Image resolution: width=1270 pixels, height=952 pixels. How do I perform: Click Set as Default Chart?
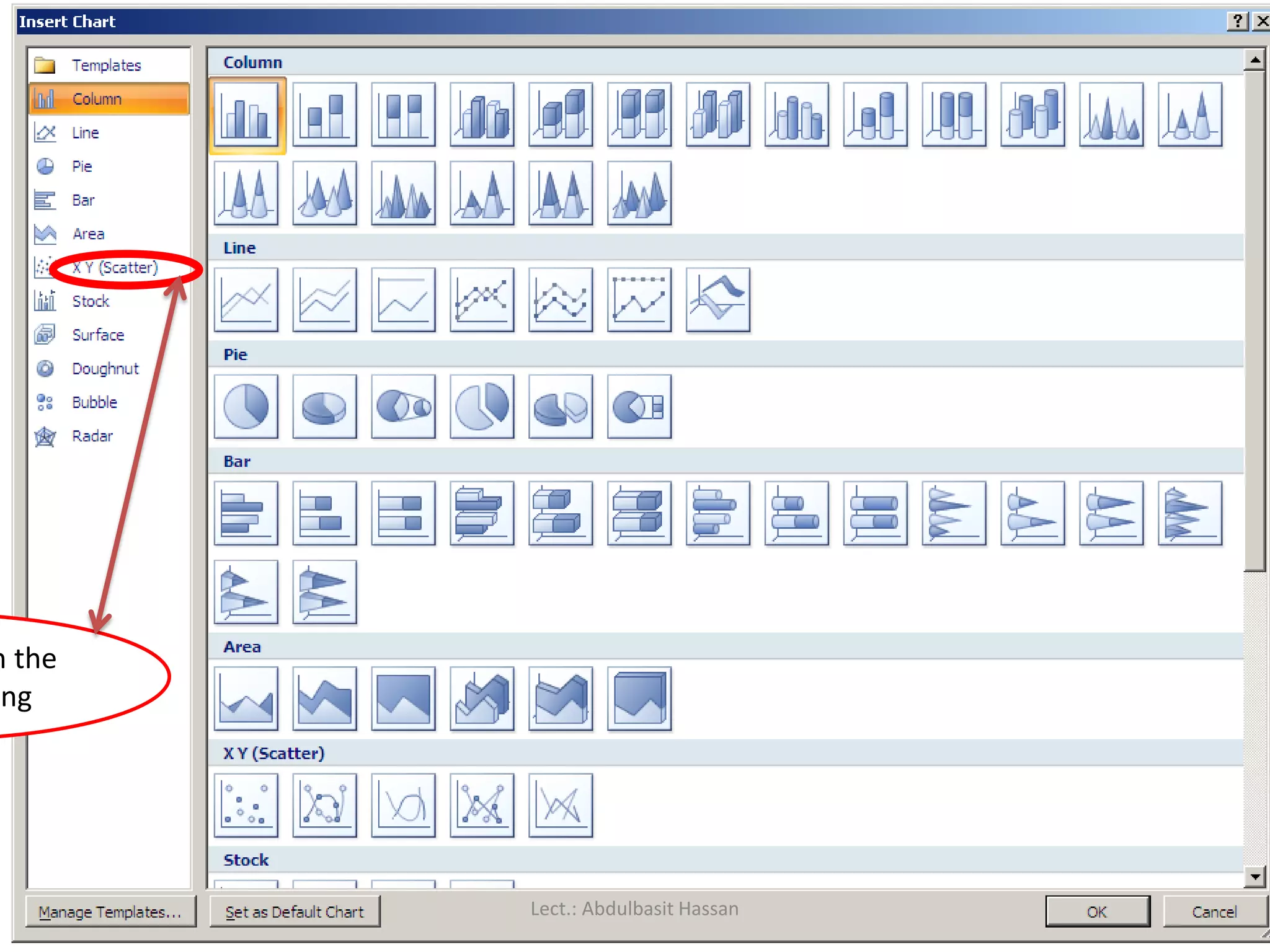295,912
